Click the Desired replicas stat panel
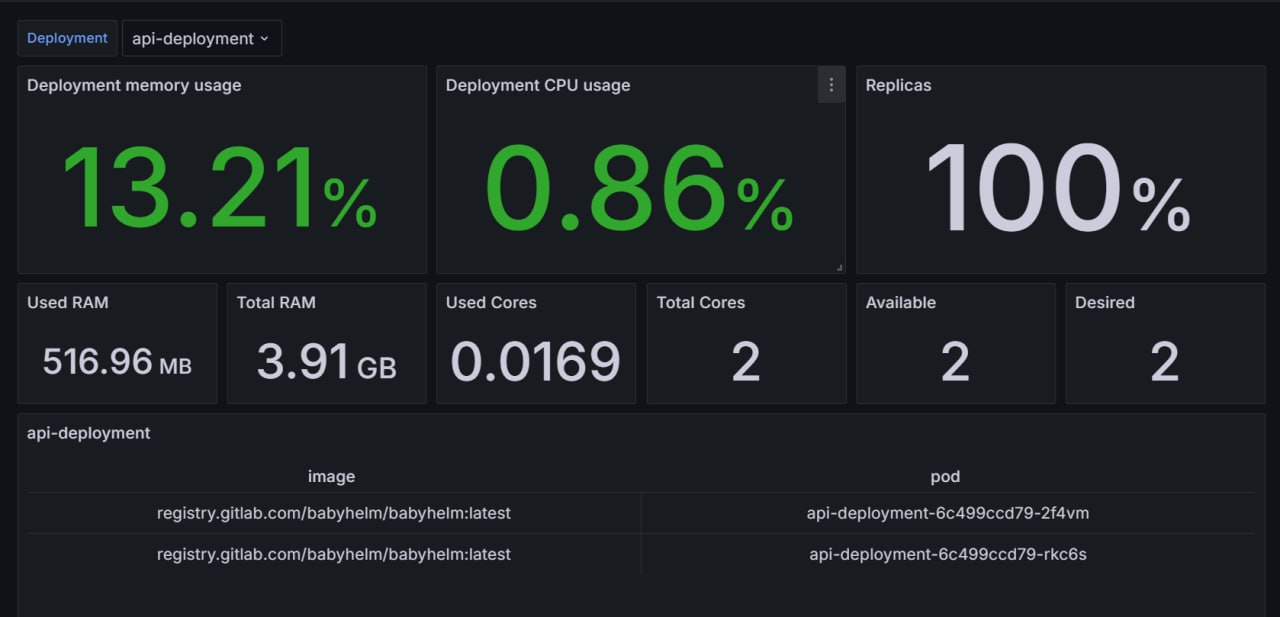Viewport: 1280px width, 617px height. (1165, 343)
